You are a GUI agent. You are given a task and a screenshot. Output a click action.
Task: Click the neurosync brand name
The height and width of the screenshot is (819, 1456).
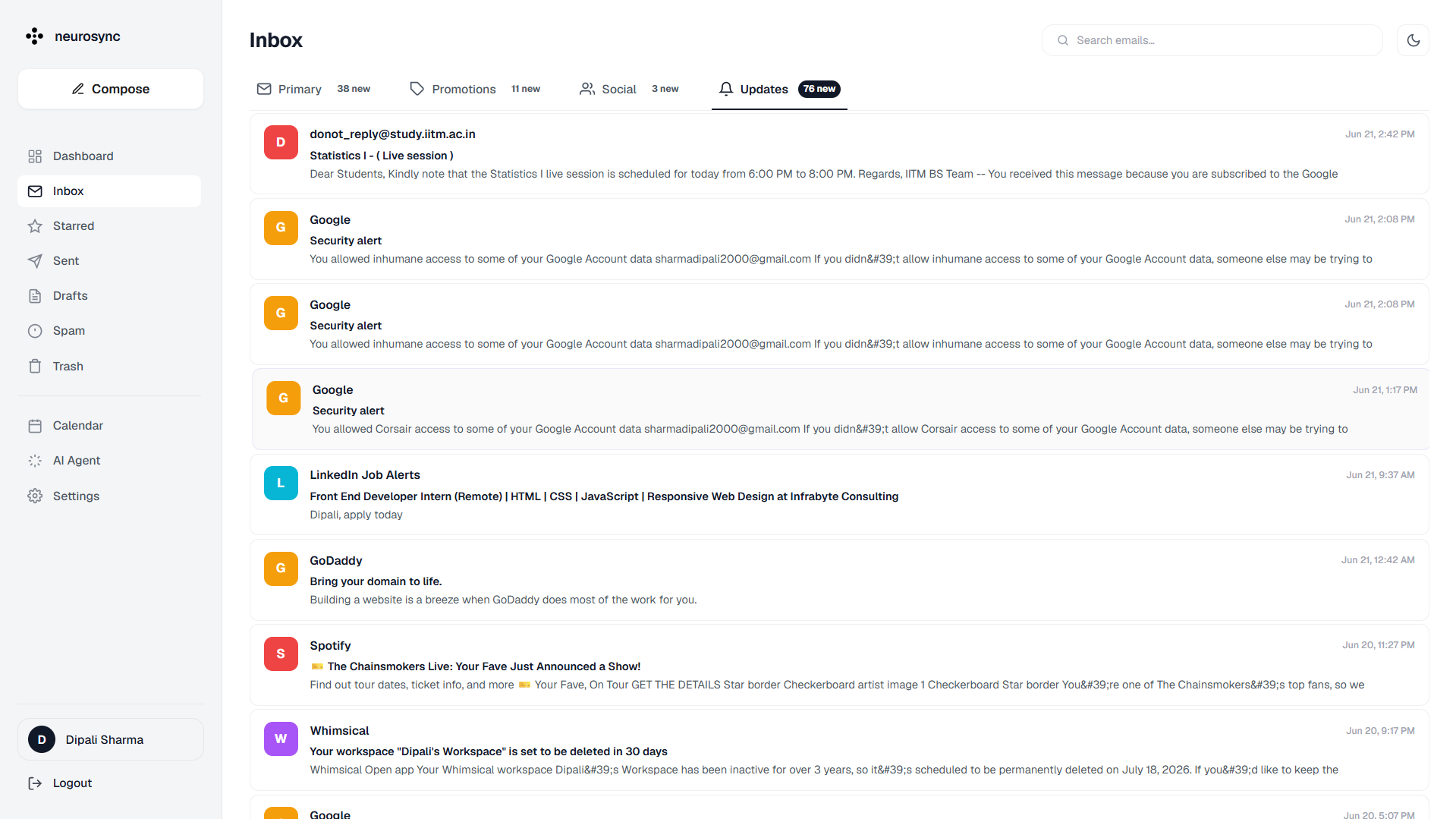pyautogui.click(x=87, y=36)
